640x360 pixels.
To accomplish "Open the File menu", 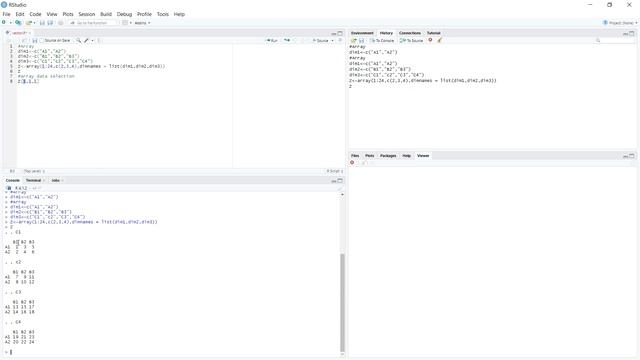I will (7, 14).
